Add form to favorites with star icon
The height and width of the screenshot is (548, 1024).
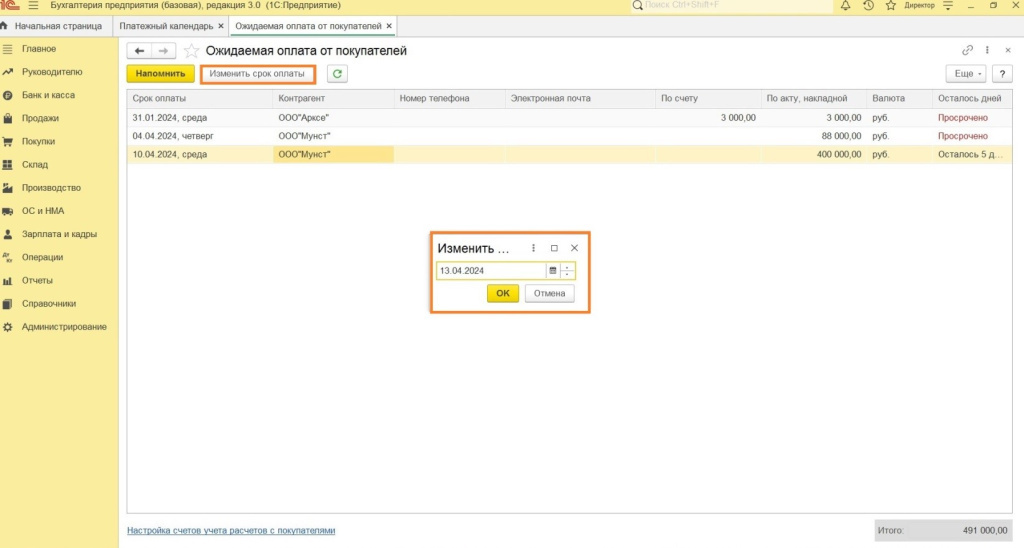click(x=191, y=51)
